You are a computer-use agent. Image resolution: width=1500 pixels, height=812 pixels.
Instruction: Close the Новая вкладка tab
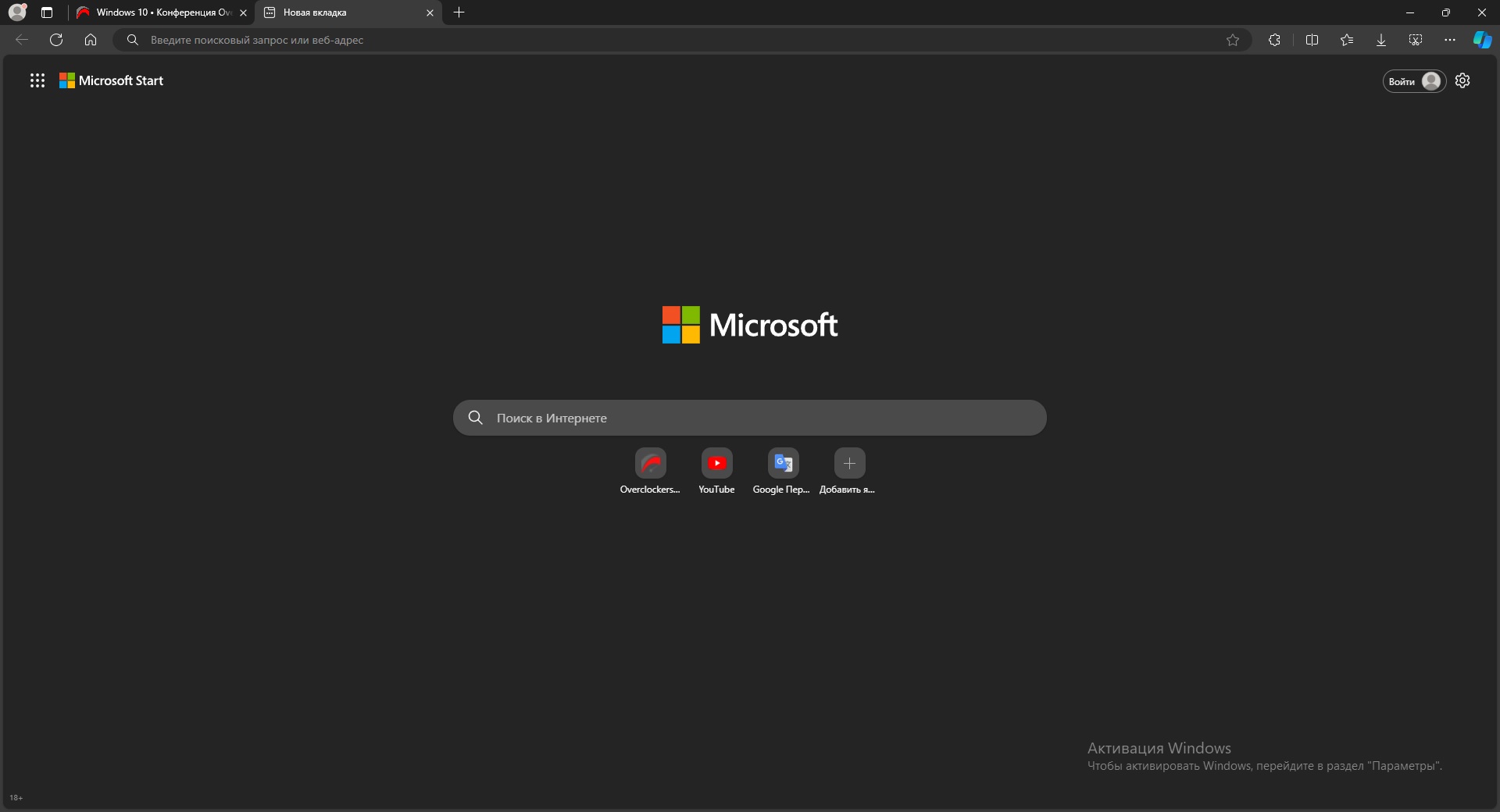click(x=430, y=12)
